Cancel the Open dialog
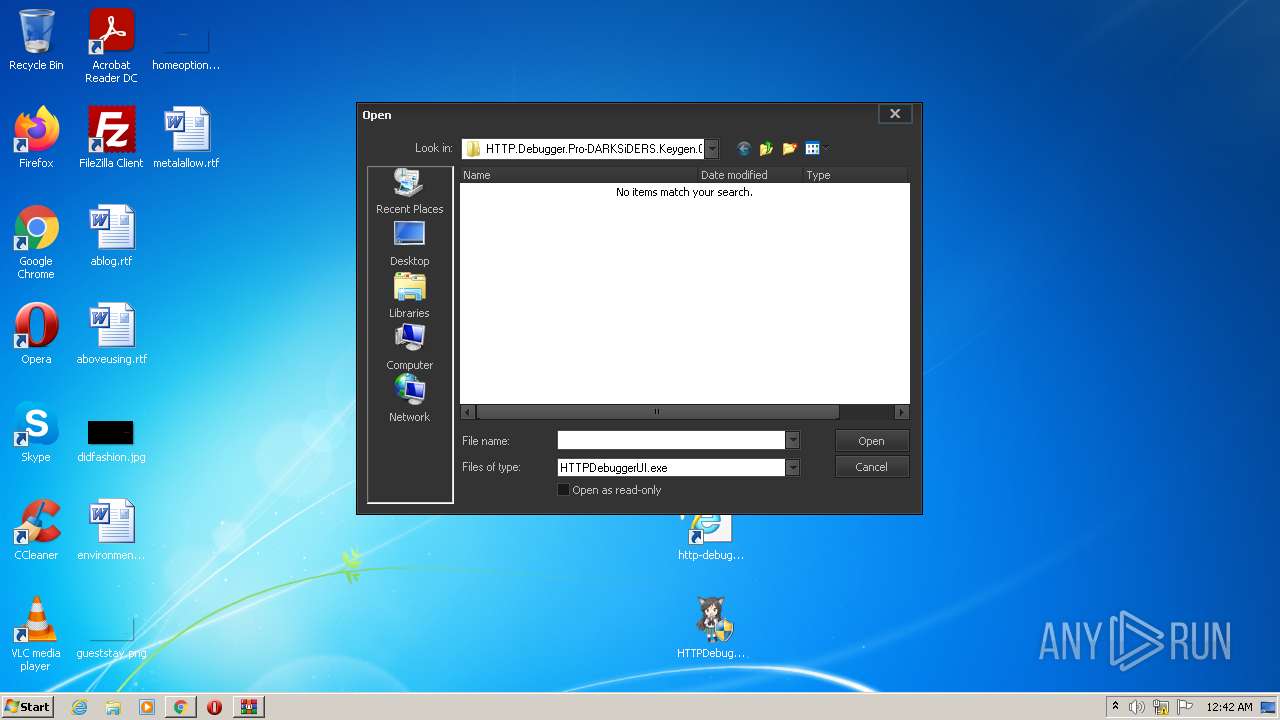This screenshot has width=1280, height=720. click(871, 467)
